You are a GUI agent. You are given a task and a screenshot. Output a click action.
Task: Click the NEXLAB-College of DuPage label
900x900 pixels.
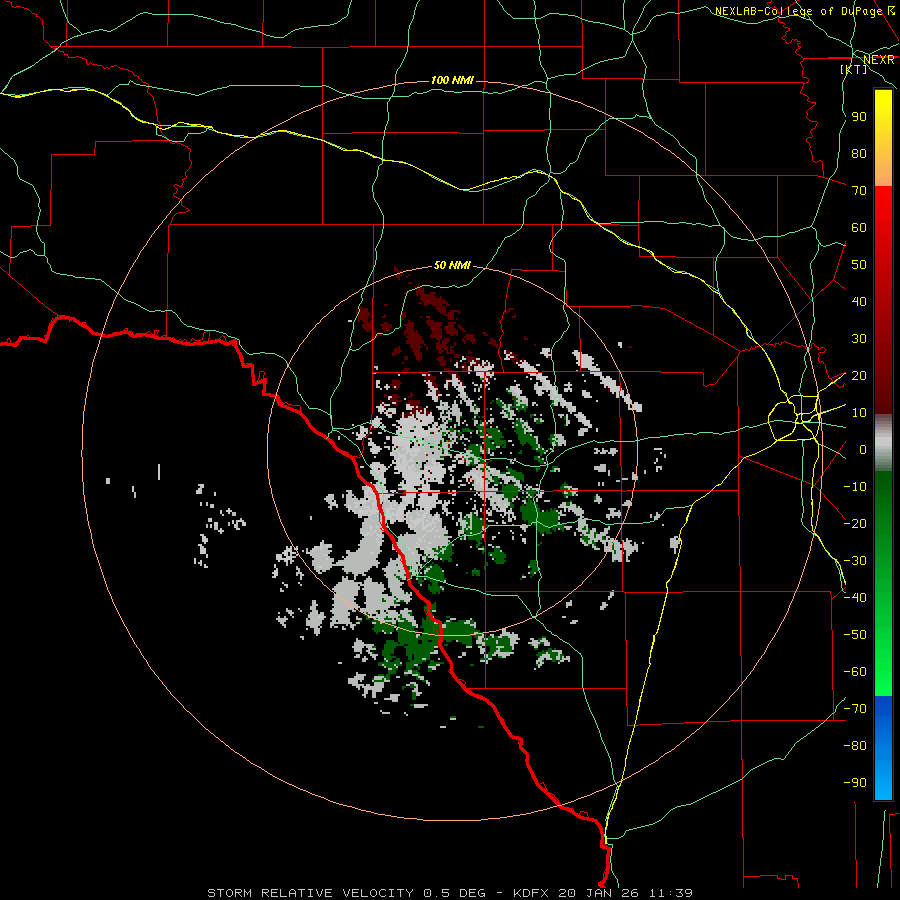804,11
